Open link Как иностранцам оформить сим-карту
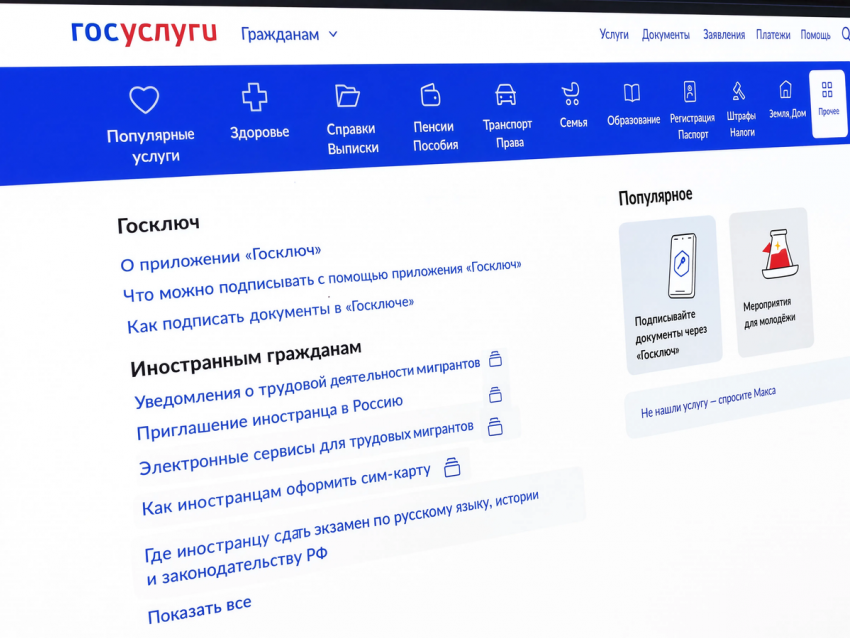The image size is (850, 638). [286, 489]
